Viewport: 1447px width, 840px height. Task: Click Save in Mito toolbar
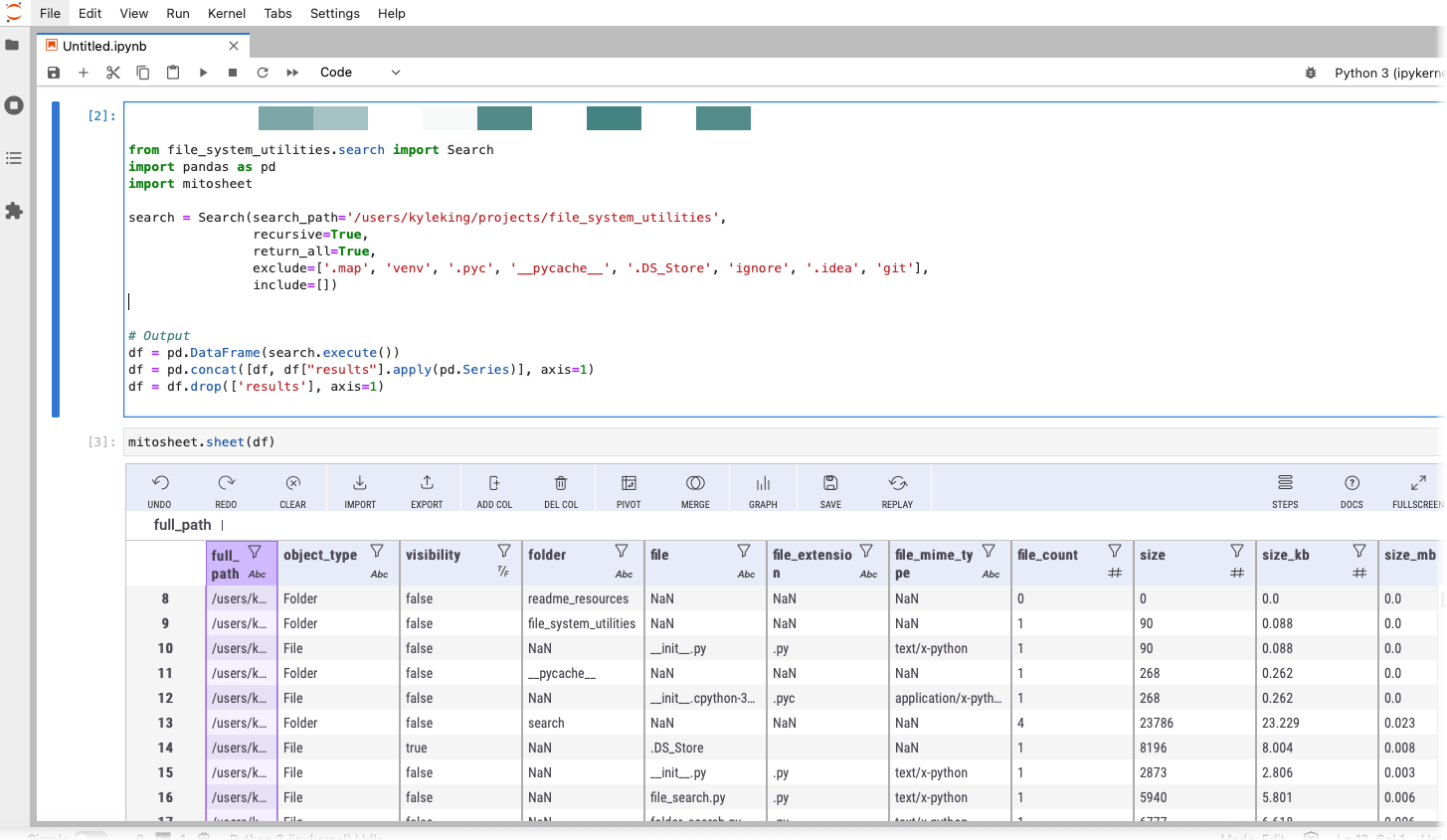pos(830,491)
